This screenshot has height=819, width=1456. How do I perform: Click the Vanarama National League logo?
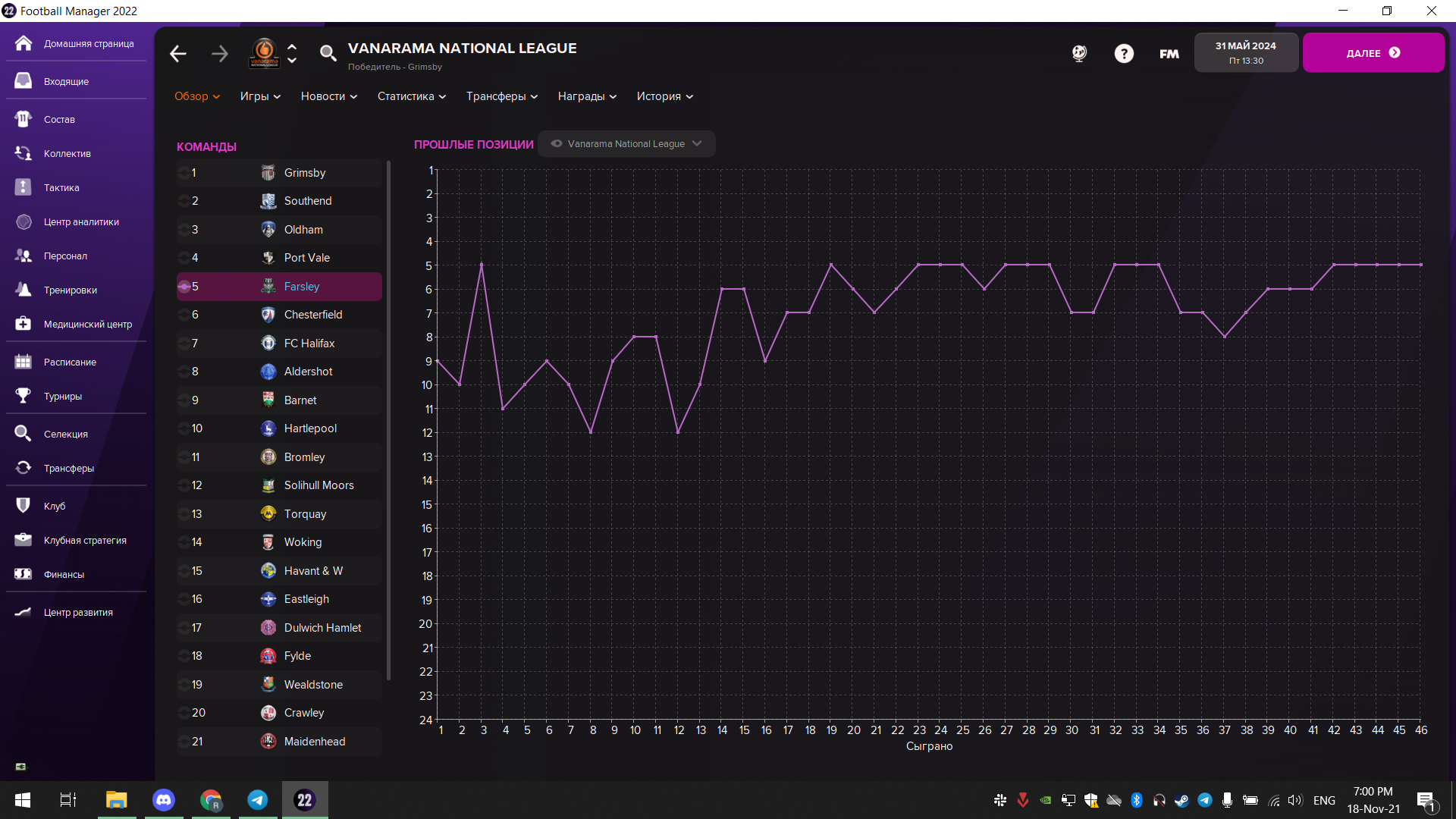point(264,53)
